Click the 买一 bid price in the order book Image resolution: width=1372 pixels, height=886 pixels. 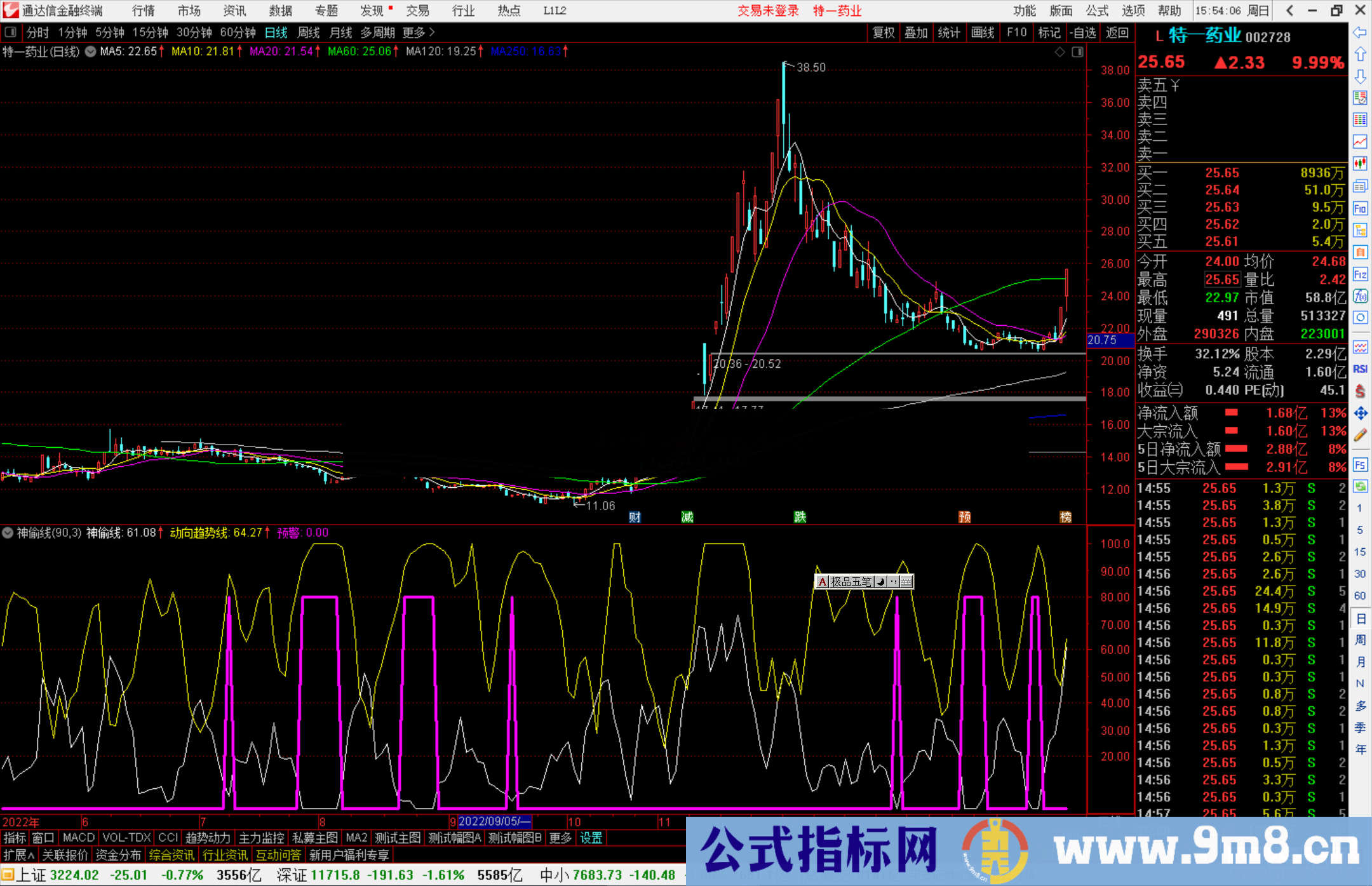[1222, 172]
